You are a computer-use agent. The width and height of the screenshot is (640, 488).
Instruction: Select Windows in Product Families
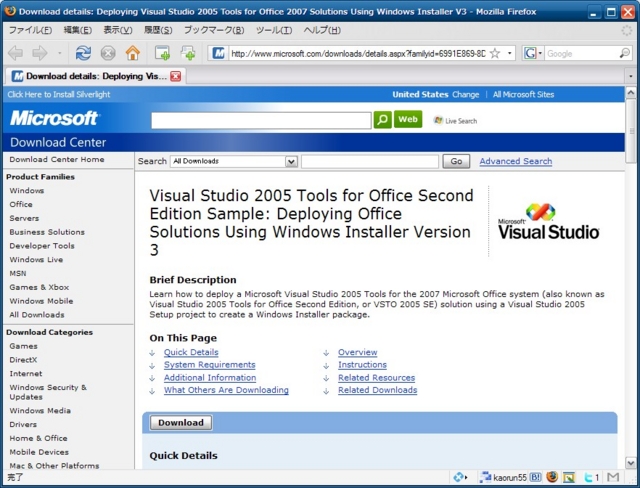coord(27,191)
